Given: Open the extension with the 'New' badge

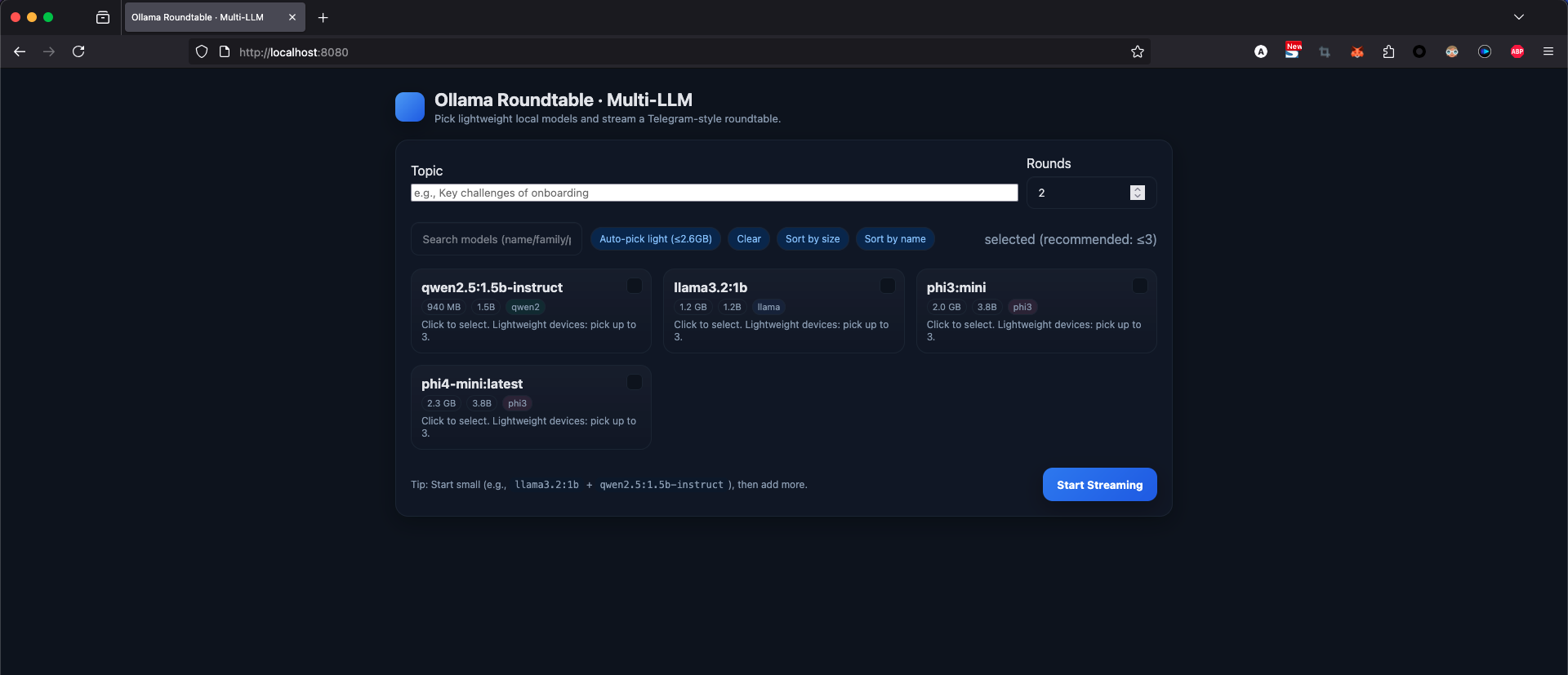Looking at the screenshot, I should (x=1293, y=51).
